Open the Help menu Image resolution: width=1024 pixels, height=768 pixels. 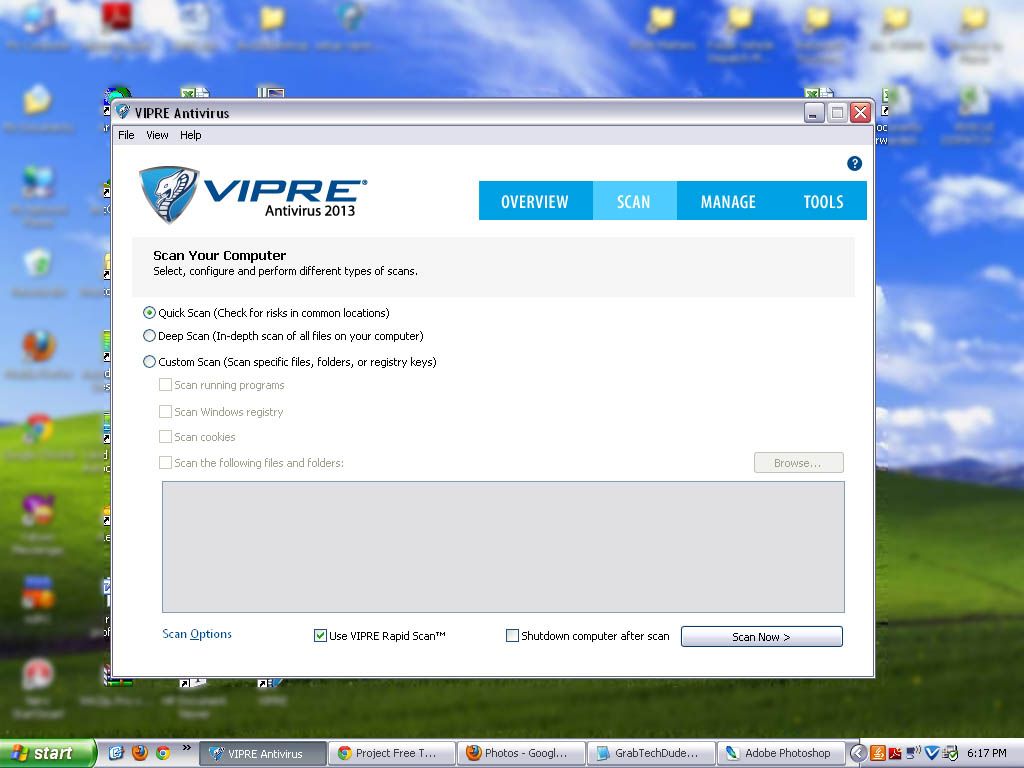pos(191,135)
